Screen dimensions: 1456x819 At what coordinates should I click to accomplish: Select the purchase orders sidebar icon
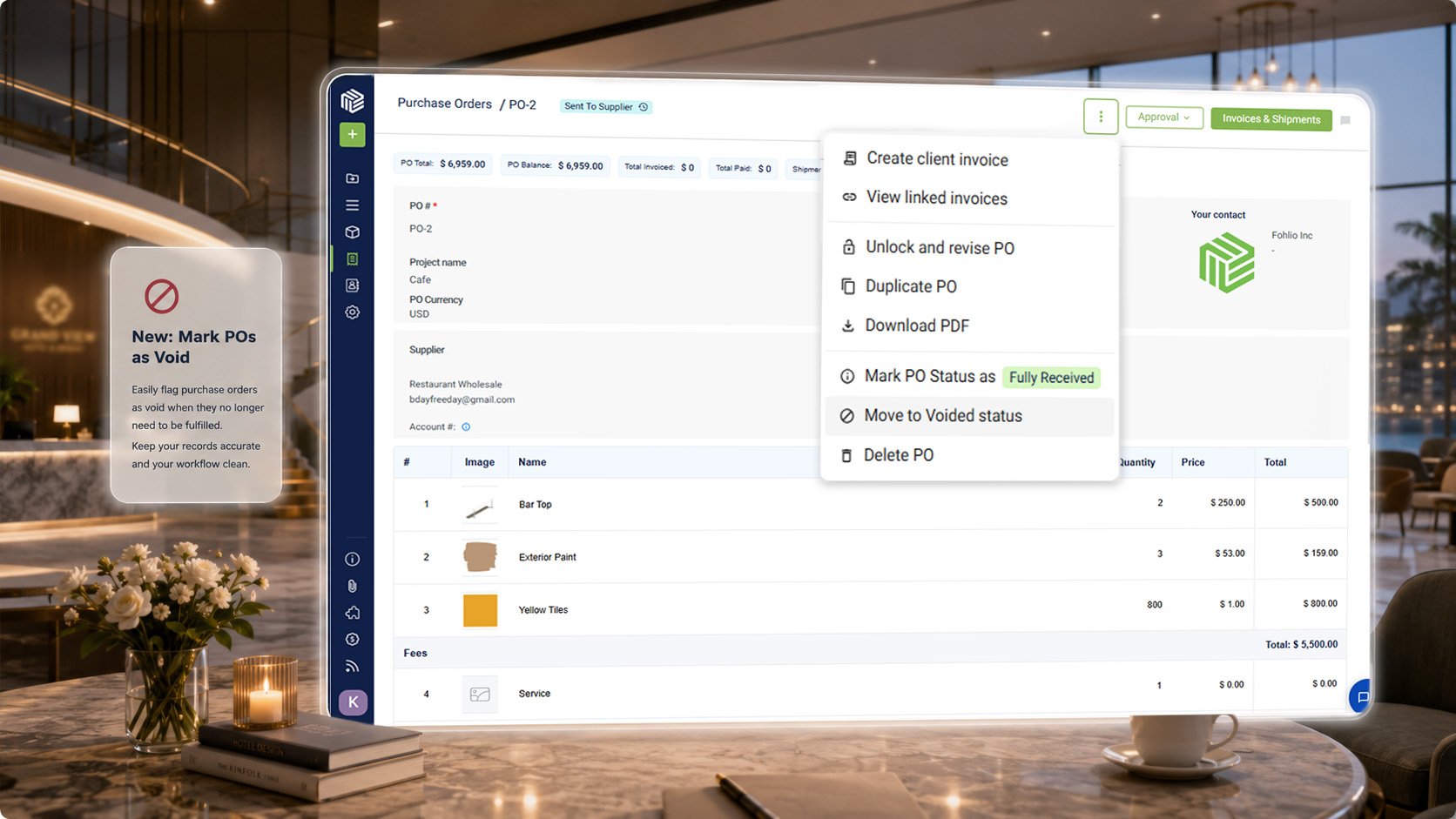pos(352,259)
